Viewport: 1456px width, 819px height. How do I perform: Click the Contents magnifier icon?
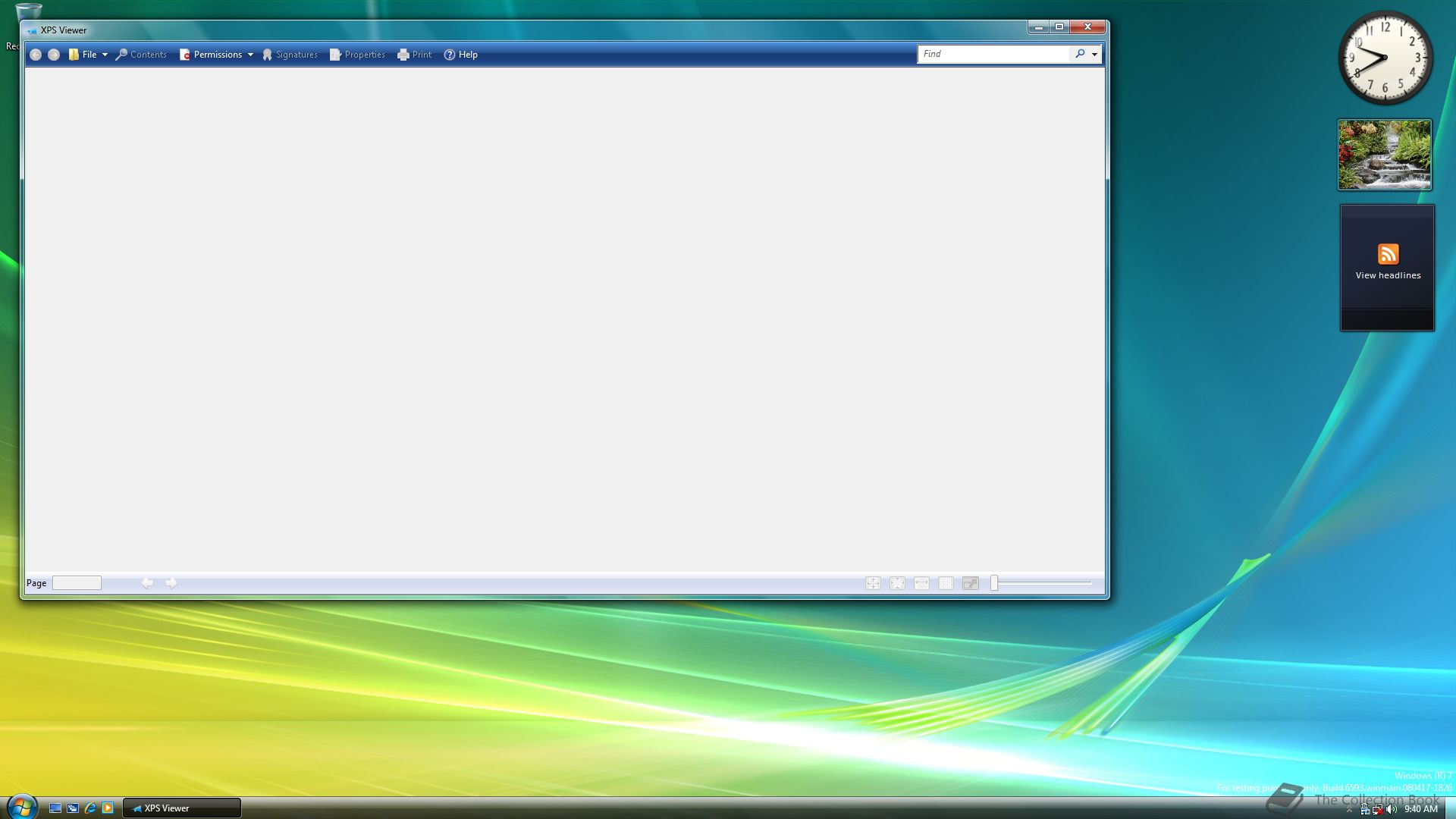click(121, 55)
